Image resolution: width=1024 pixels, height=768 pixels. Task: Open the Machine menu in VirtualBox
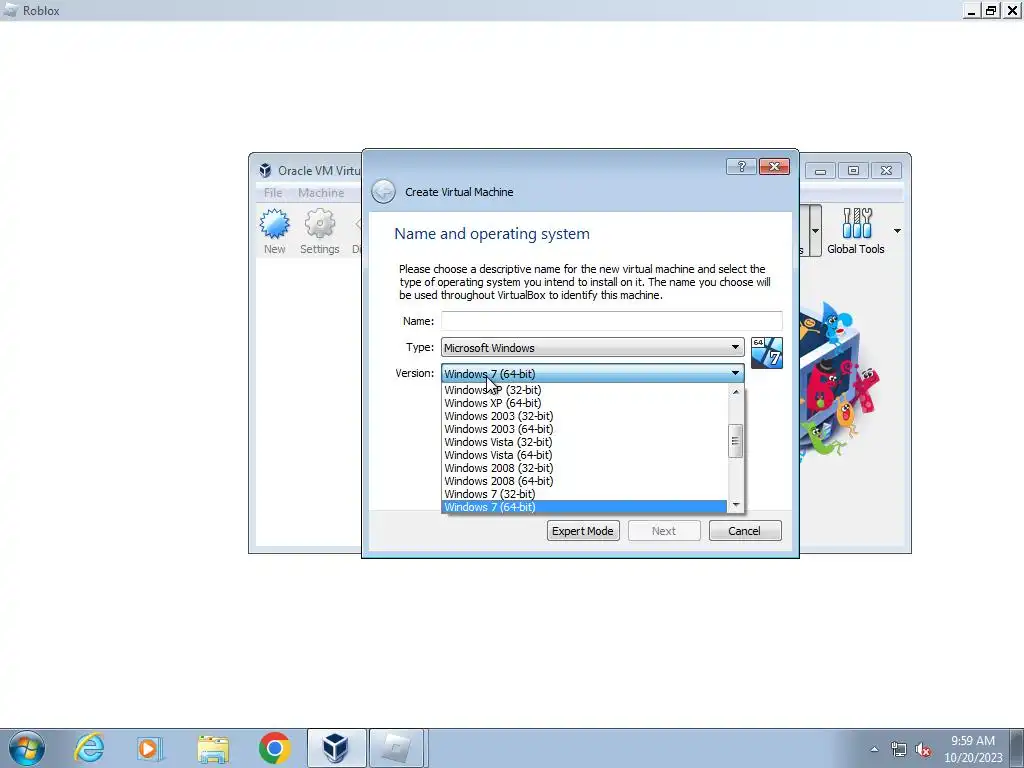pyautogui.click(x=321, y=193)
